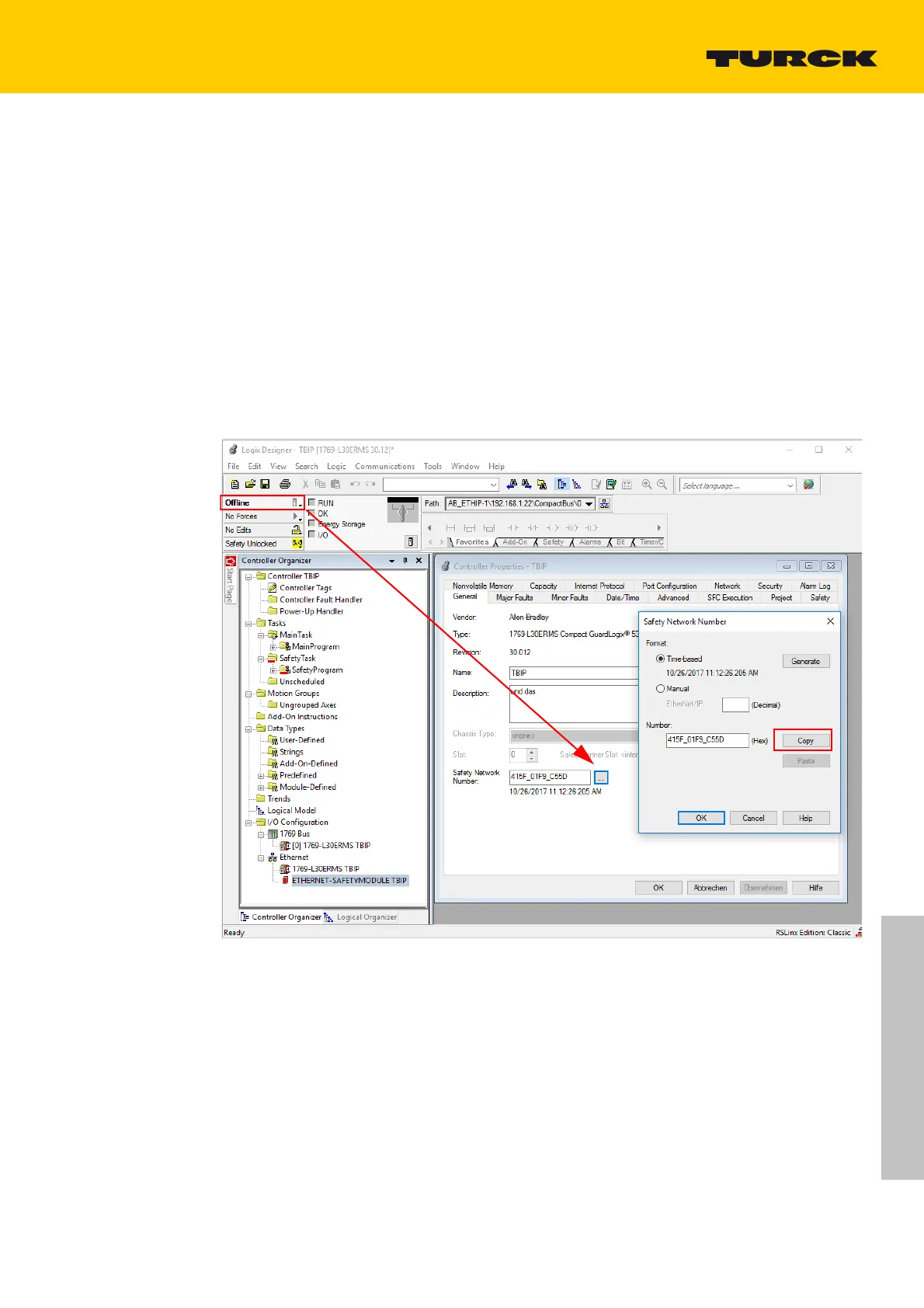Save the project with the diskette icon
This screenshot has height=1308, width=924.
pos(265,485)
